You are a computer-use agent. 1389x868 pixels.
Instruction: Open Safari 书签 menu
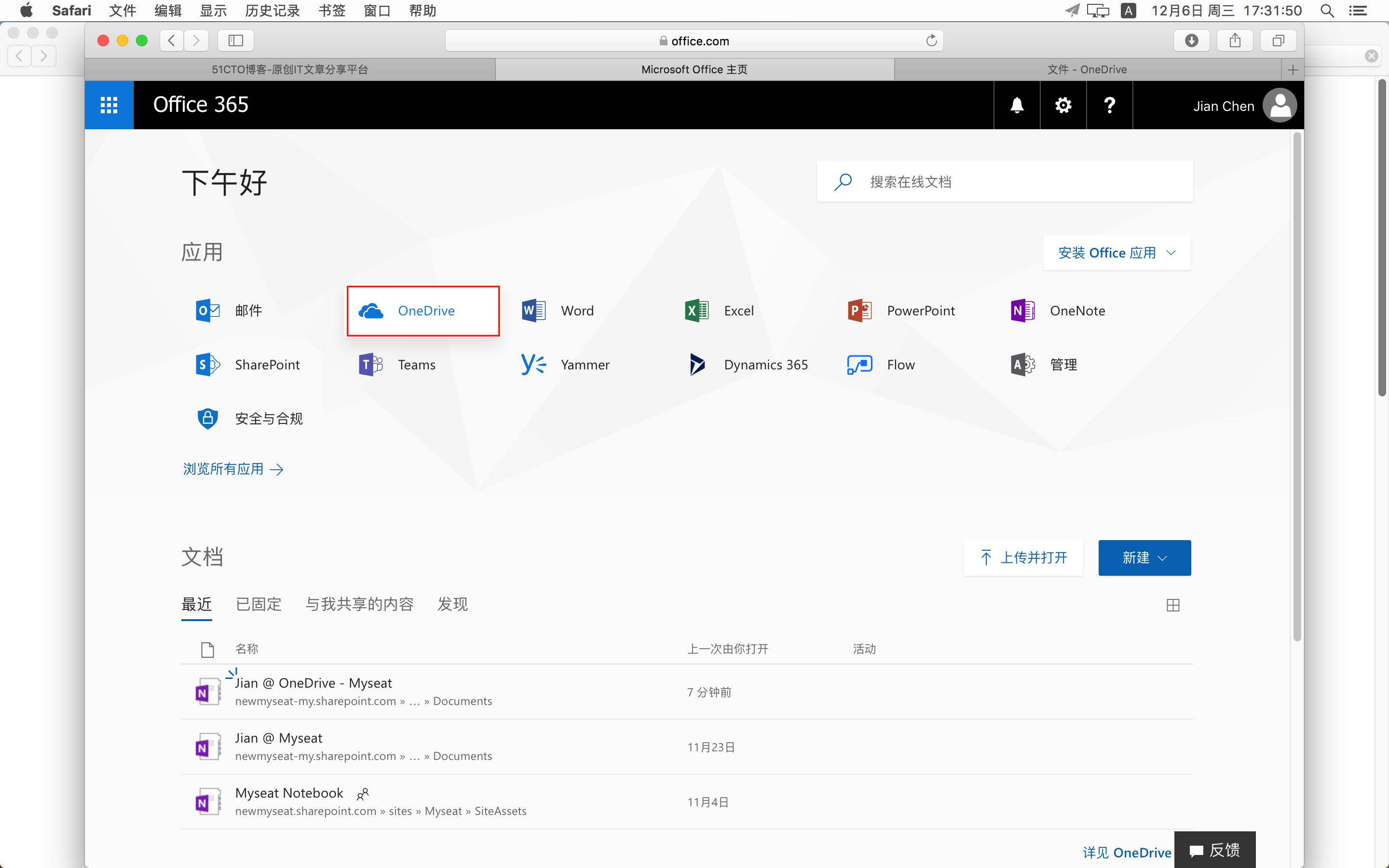click(x=332, y=10)
